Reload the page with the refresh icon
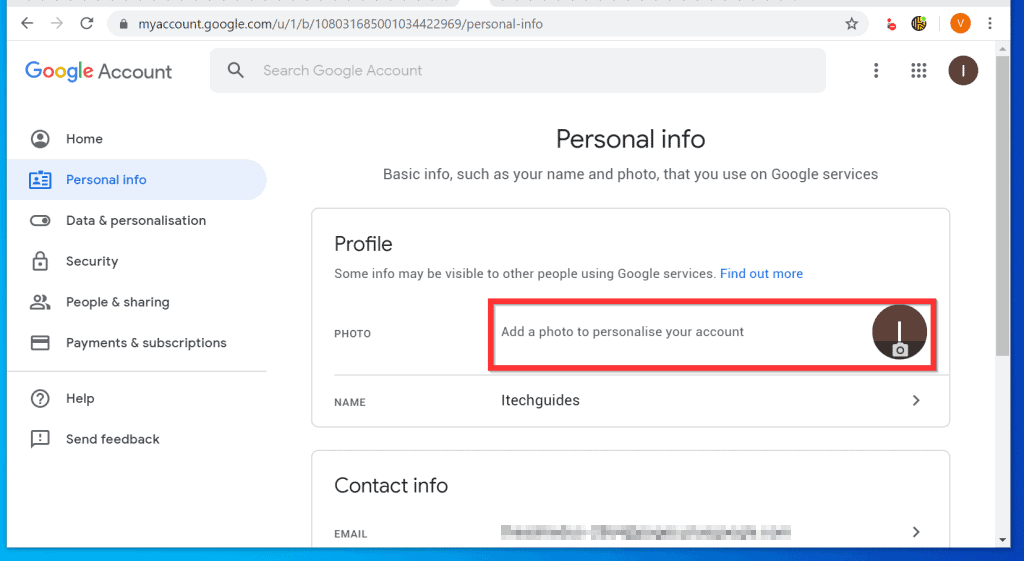 (x=86, y=24)
